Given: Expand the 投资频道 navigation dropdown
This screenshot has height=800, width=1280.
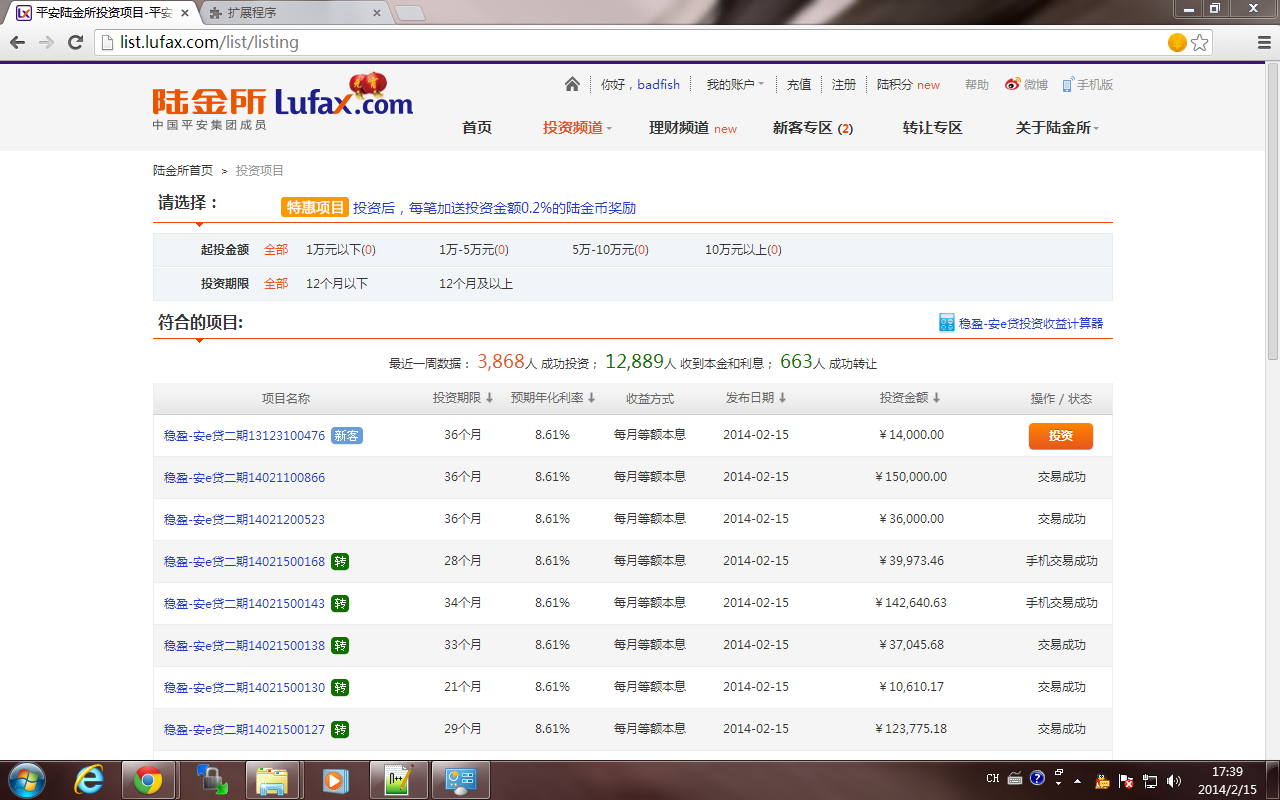Looking at the screenshot, I should coord(577,128).
